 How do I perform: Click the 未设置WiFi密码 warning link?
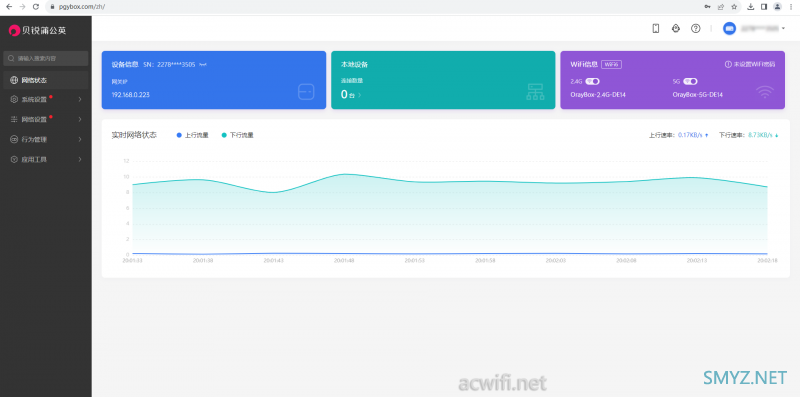pos(750,65)
